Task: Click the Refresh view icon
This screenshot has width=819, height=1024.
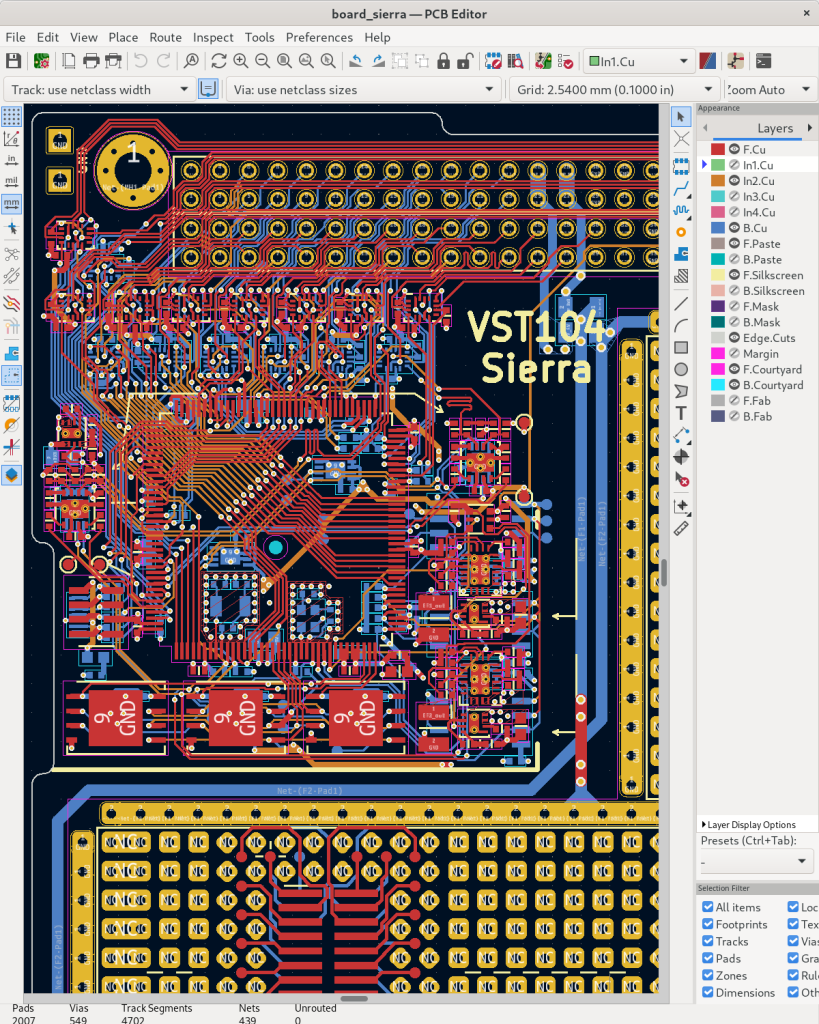Action: pos(218,62)
